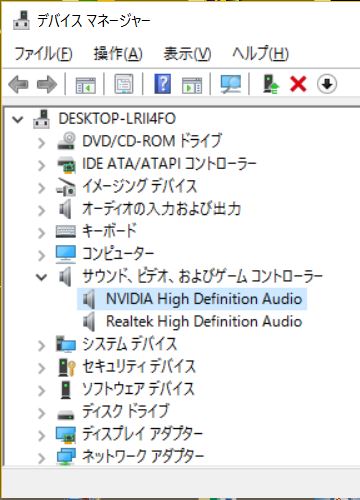The width and height of the screenshot is (360, 500).
Task: Click the Forward arrow toolbar button
Action: click(47, 84)
